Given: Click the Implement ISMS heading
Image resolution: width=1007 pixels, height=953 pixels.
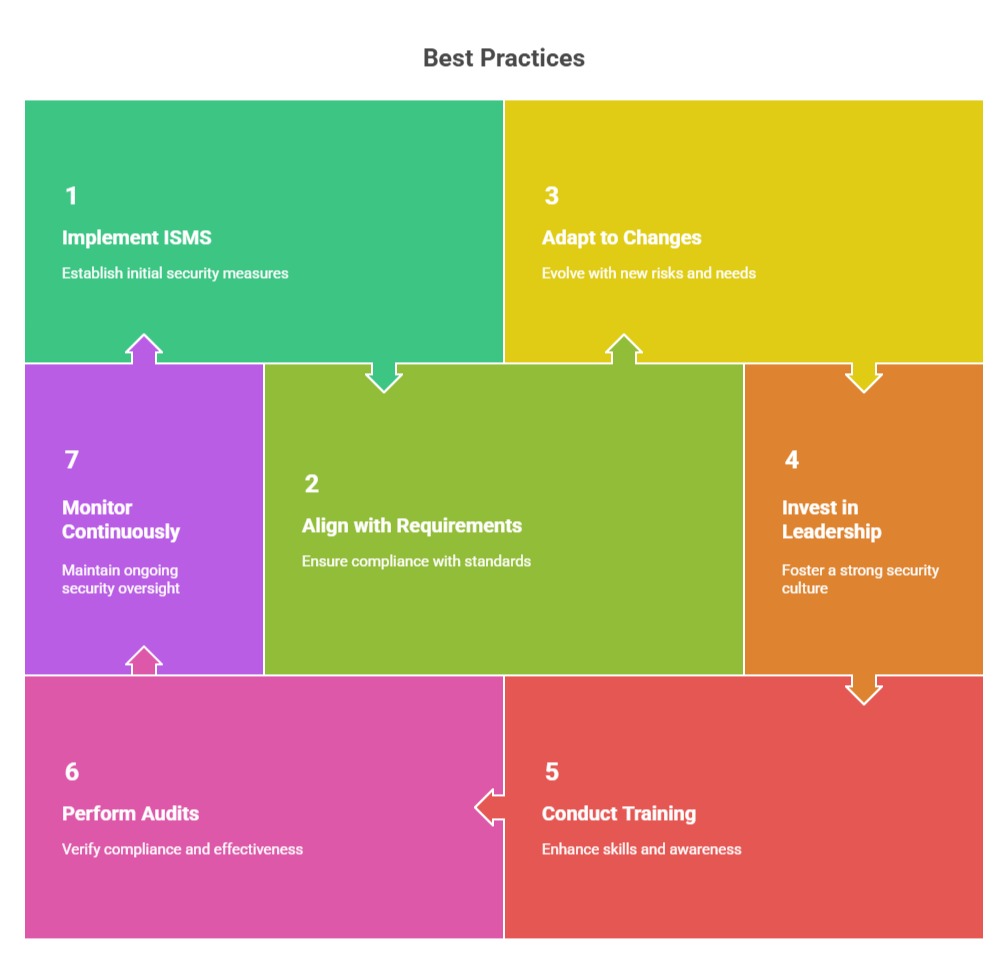Looking at the screenshot, I should tap(137, 238).
